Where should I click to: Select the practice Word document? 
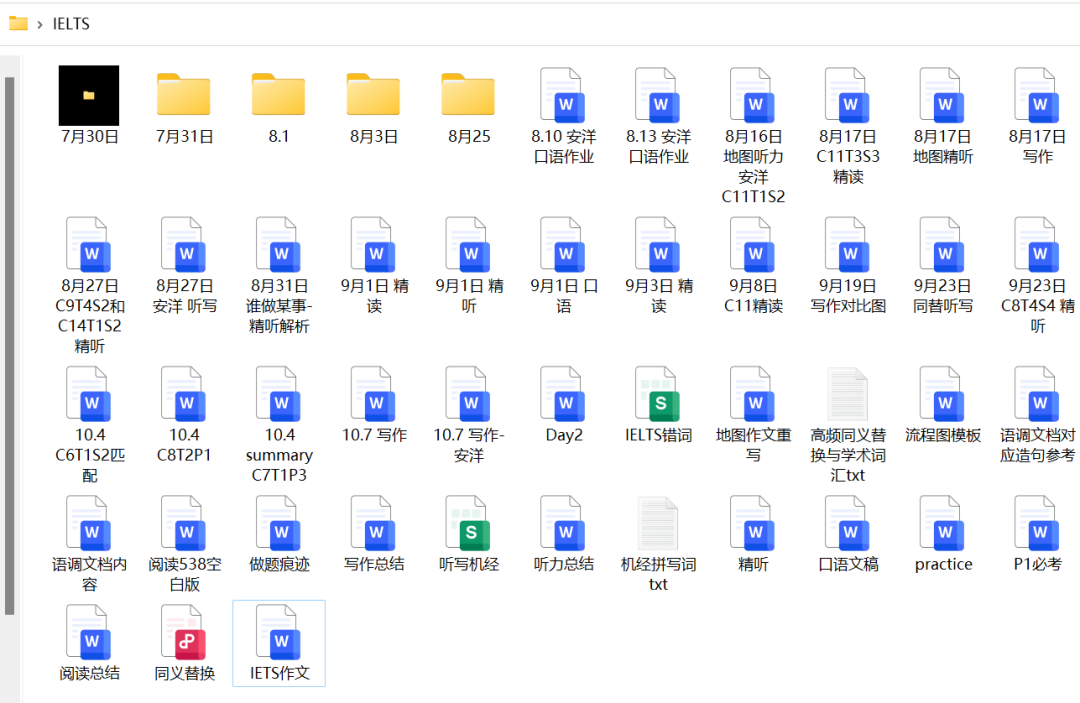tap(943, 523)
